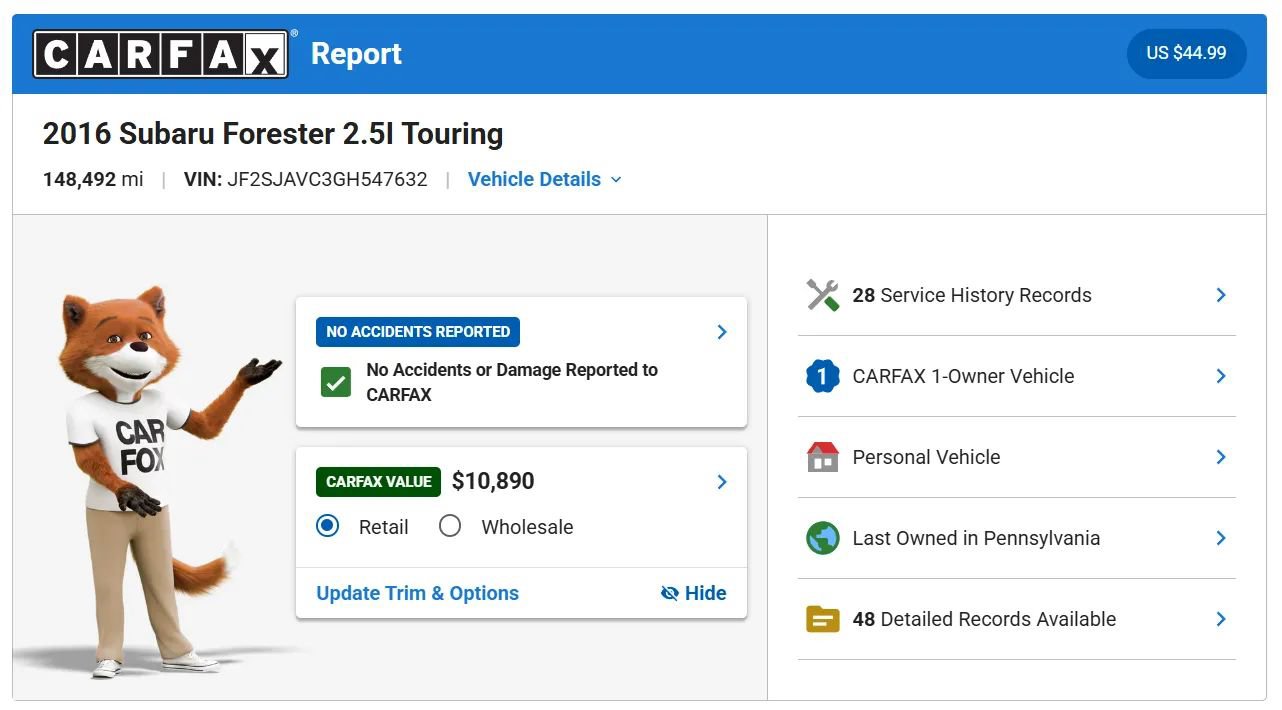Screen dimensions: 1282x710
Task: Open the 28 Service History Records row
Action: pos(1017,295)
